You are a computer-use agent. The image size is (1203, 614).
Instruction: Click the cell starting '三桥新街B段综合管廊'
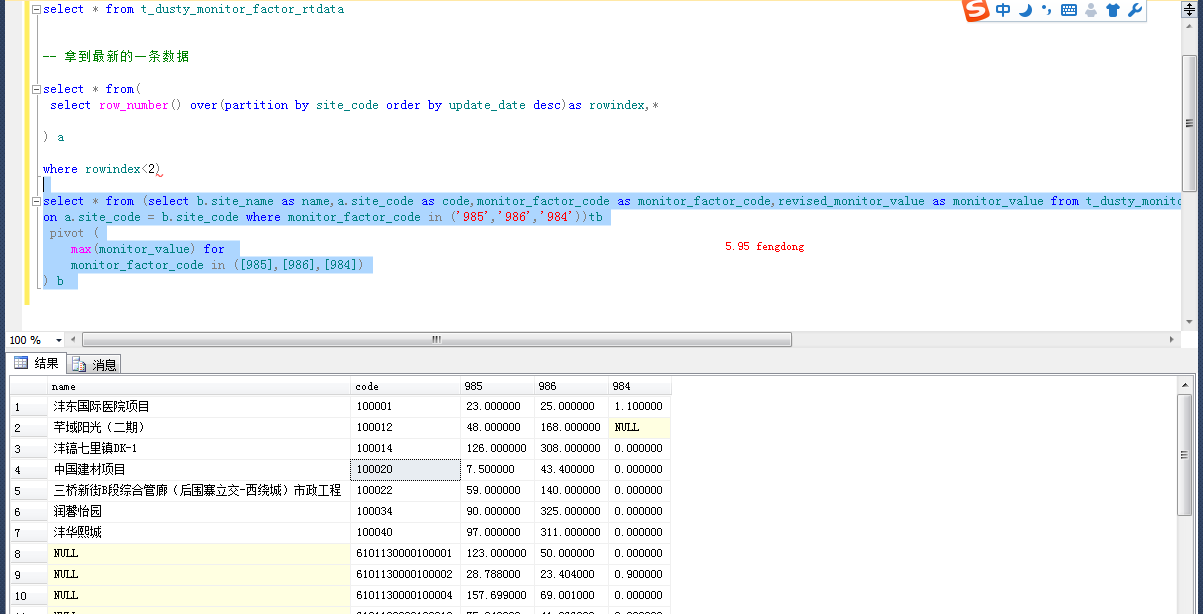200,491
